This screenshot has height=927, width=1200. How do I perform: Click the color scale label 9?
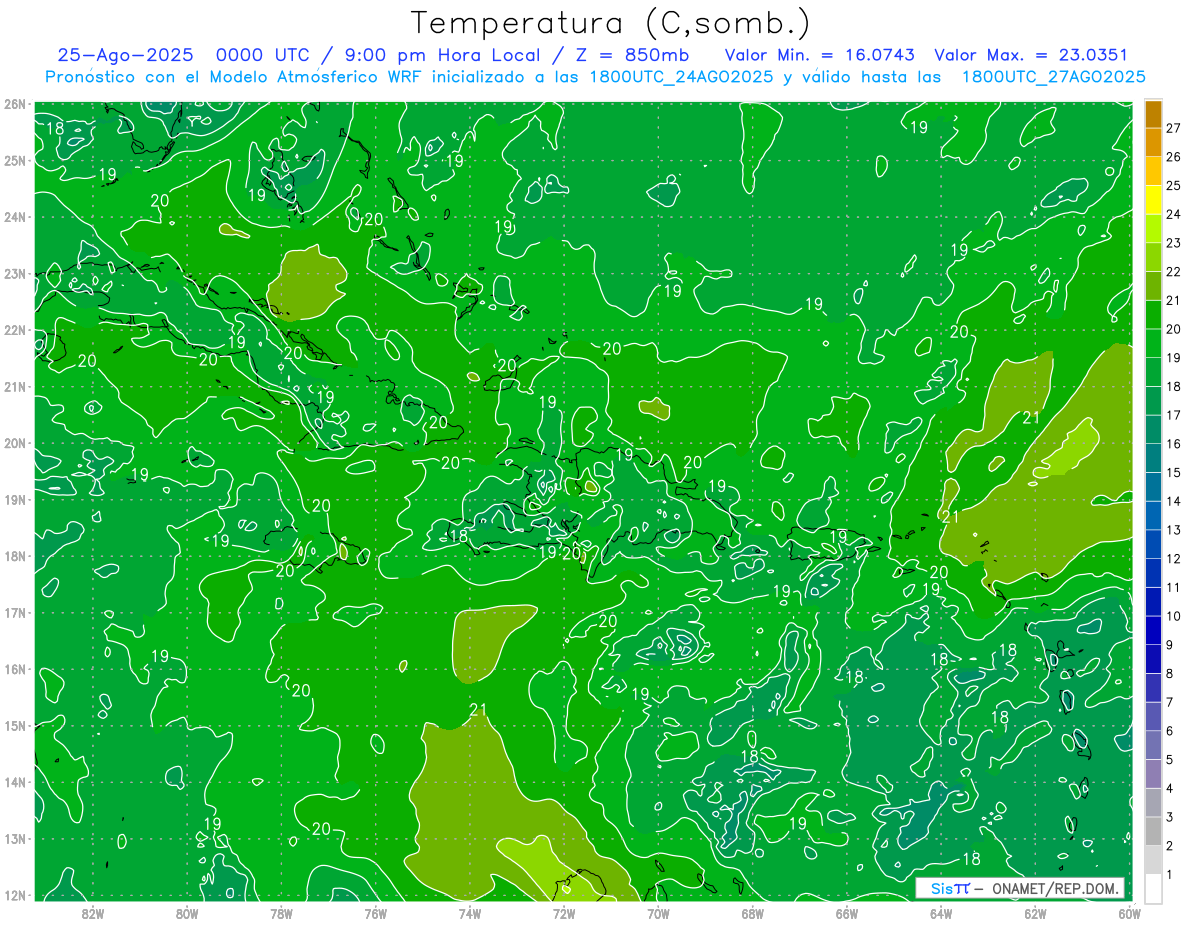1170,645
